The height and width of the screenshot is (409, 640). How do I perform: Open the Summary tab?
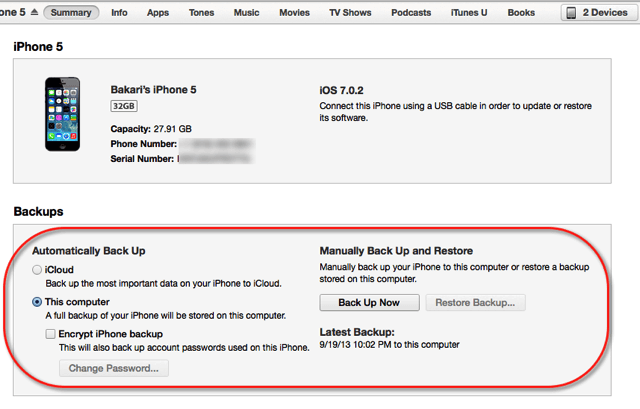[71, 13]
